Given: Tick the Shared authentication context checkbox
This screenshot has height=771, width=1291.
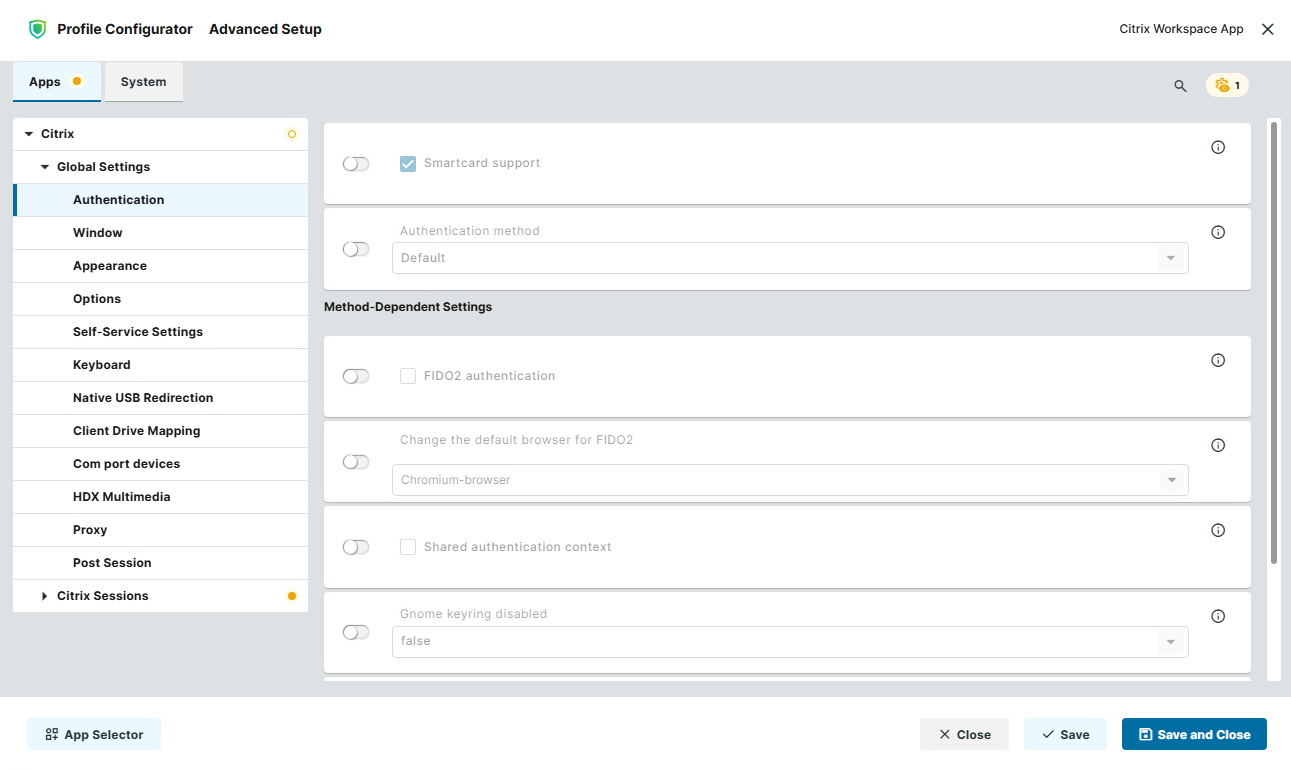Looking at the screenshot, I should (408, 547).
